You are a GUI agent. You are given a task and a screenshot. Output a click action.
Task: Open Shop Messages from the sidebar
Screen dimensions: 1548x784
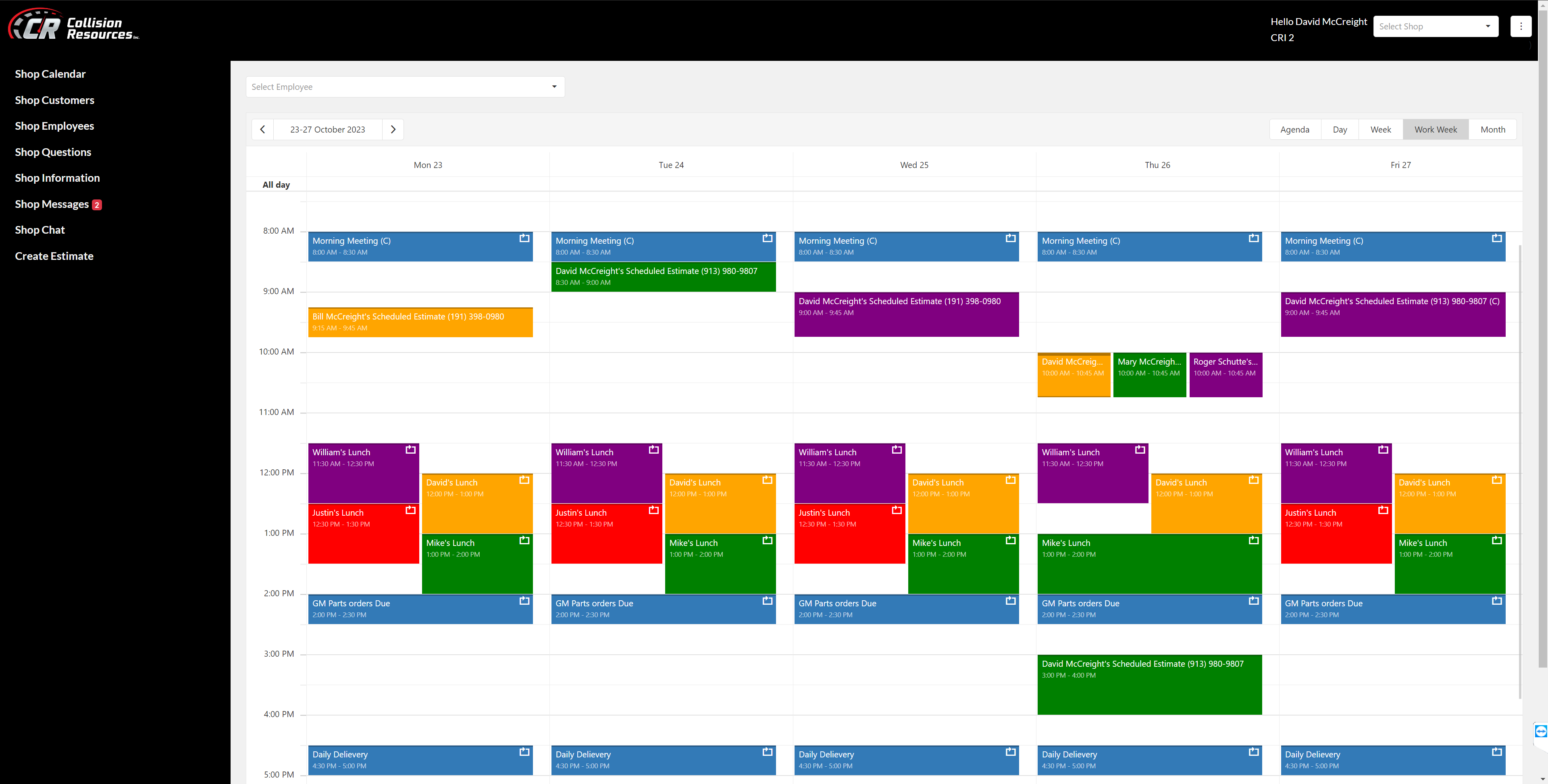pos(52,204)
